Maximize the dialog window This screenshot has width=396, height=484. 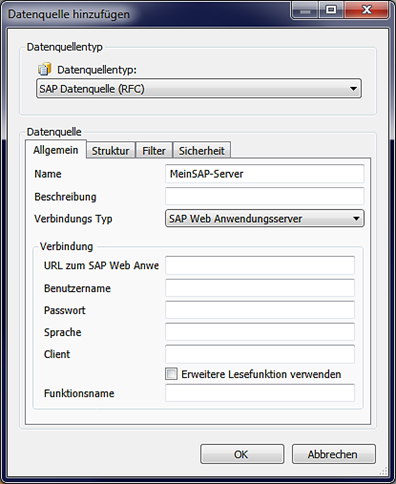click(331, 10)
